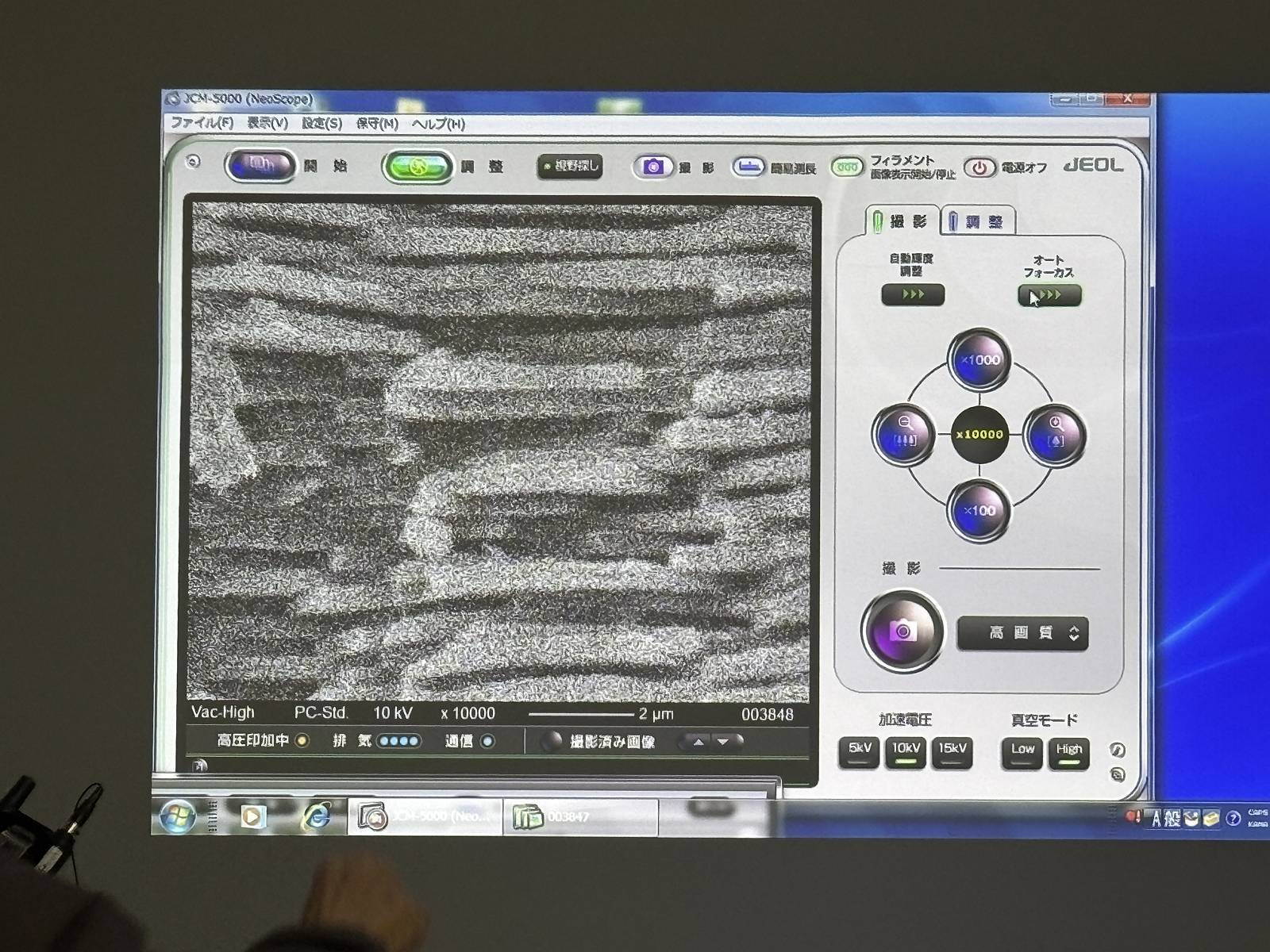Click the 撮影 camera icon in toolbar
The image size is (1270, 952).
click(x=652, y=167)
